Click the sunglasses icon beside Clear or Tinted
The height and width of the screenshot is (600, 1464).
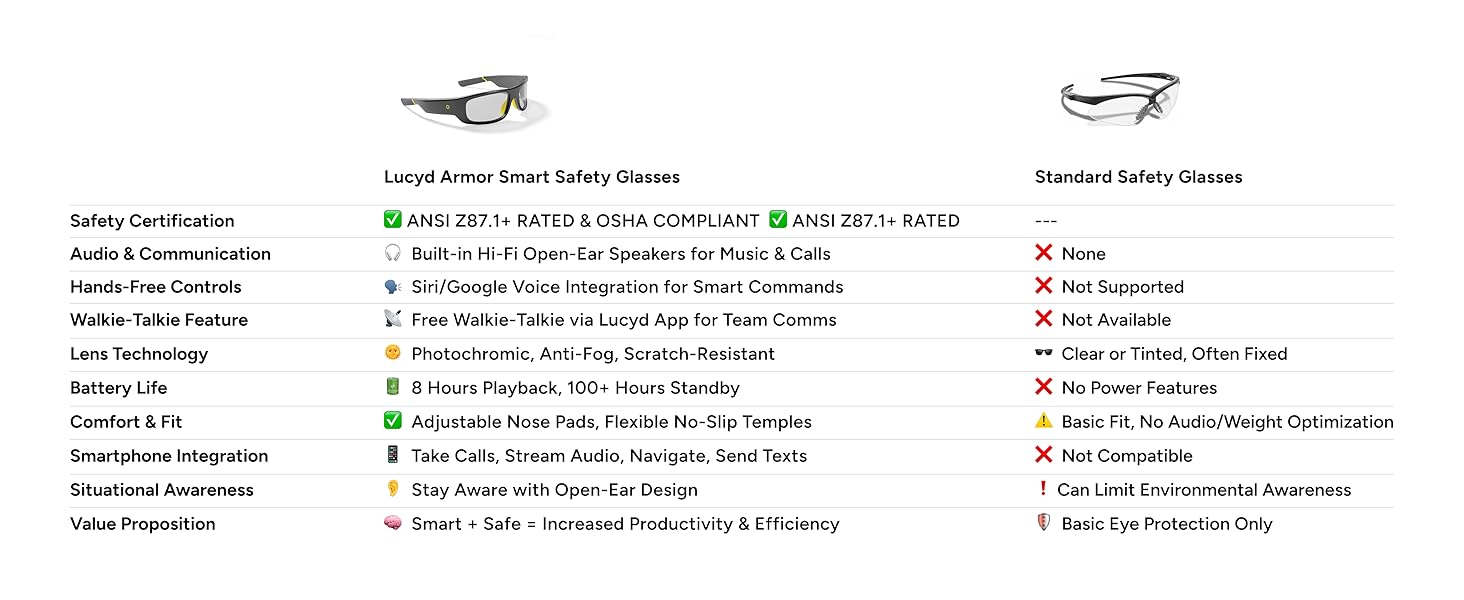pos(1044,353)
